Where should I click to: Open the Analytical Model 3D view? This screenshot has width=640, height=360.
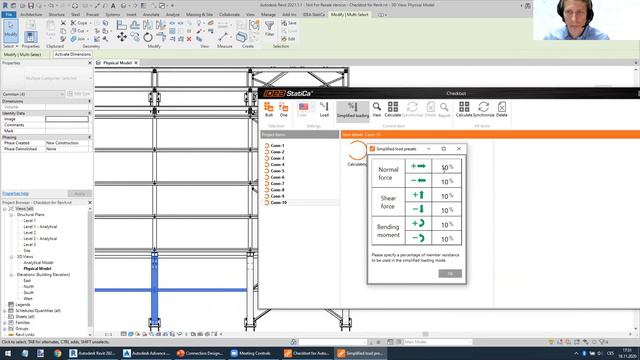38,262
